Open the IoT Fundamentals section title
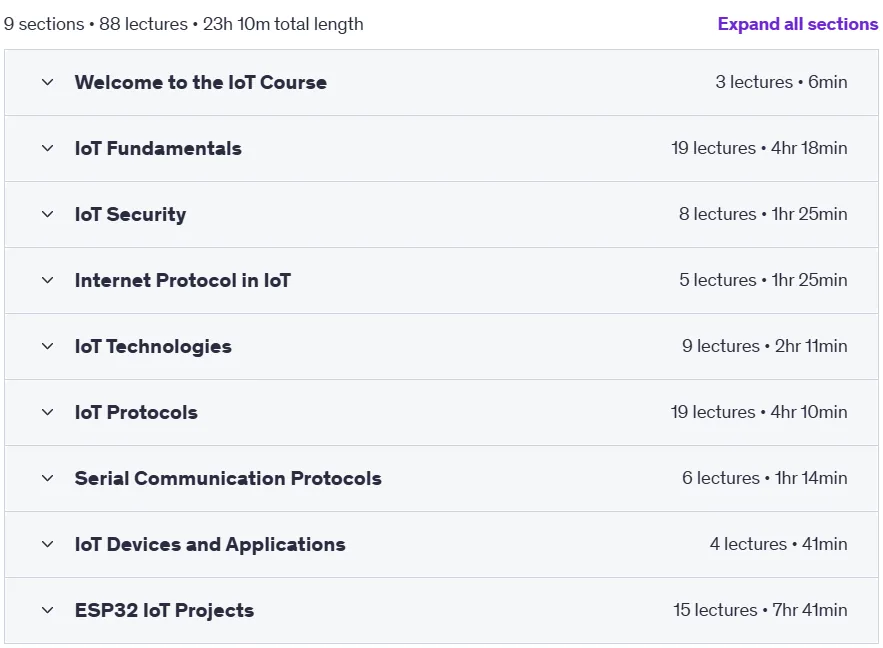883x648 pixels. point(158,148)
